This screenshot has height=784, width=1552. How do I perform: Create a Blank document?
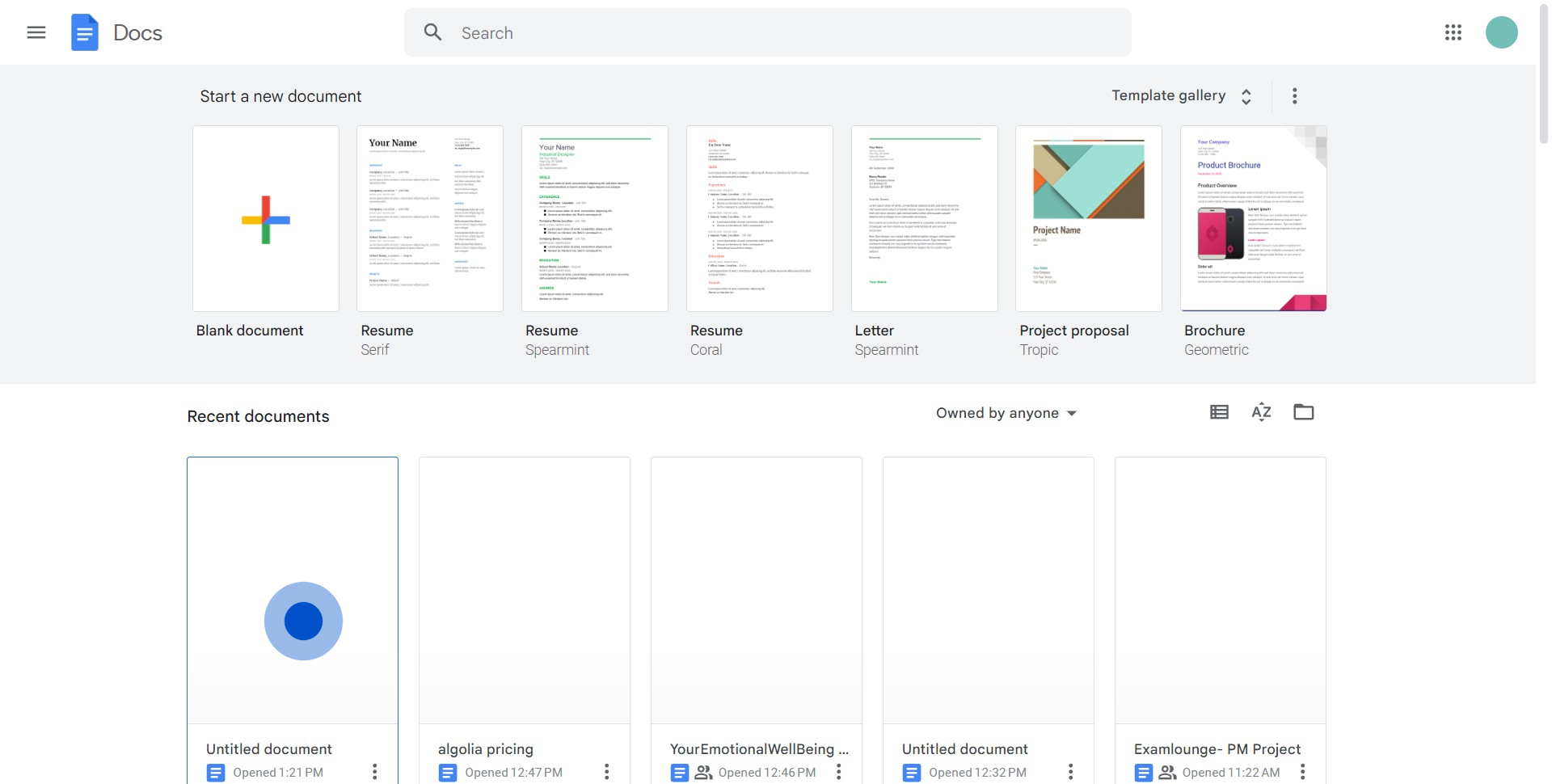[x=266, y=219]
